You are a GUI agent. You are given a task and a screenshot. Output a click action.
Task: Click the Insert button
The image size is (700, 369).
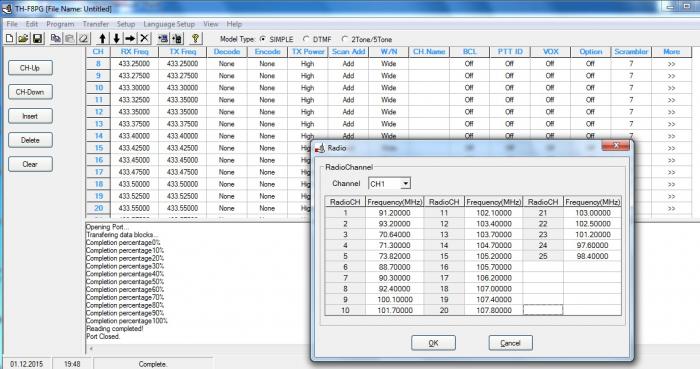click(30, 116)
